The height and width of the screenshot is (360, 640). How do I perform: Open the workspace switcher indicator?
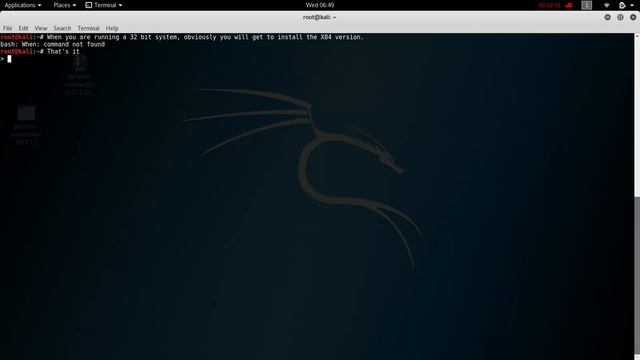[x=587, y=5]
